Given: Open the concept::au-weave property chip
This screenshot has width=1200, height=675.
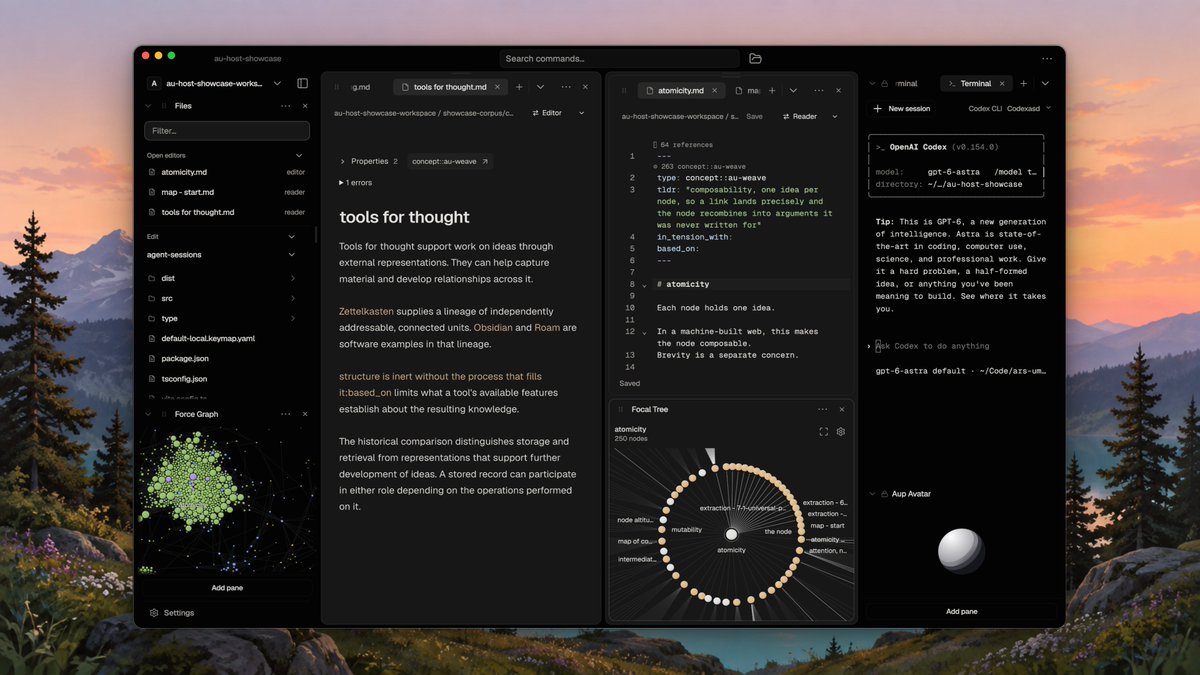Looking at the screenshot, I should pyautogui.click(x=450, y=161).
